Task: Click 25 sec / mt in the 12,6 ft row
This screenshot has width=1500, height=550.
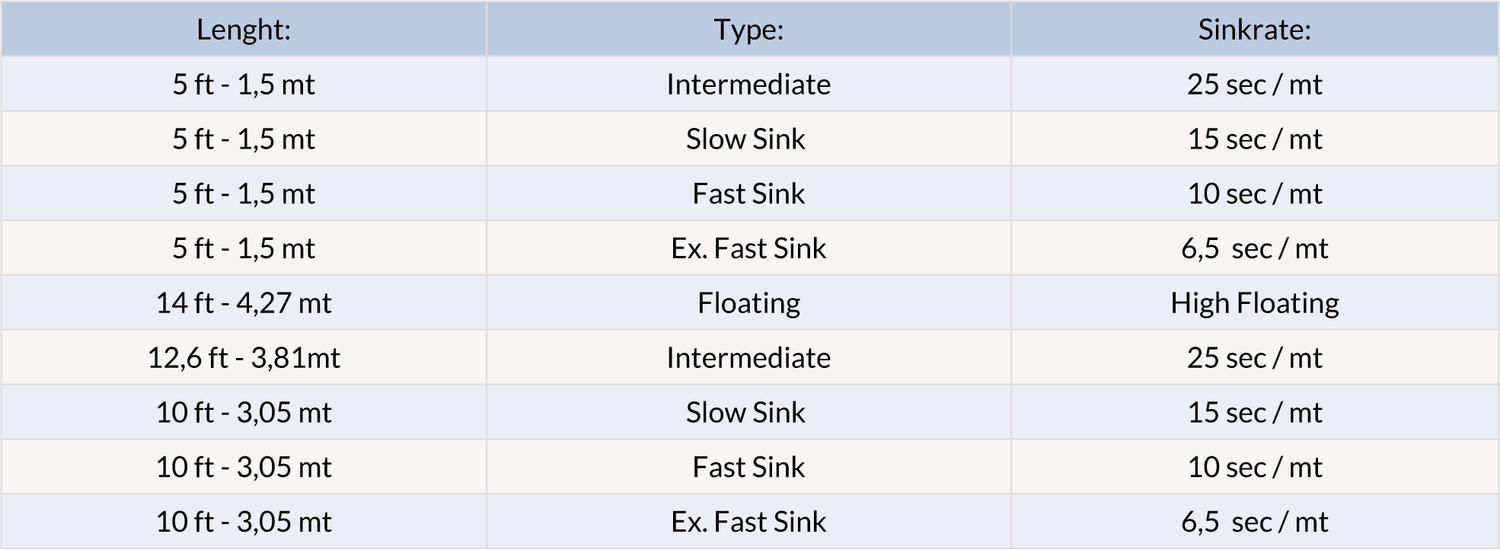Action: pyautogui.click(x=1254, y=358)
